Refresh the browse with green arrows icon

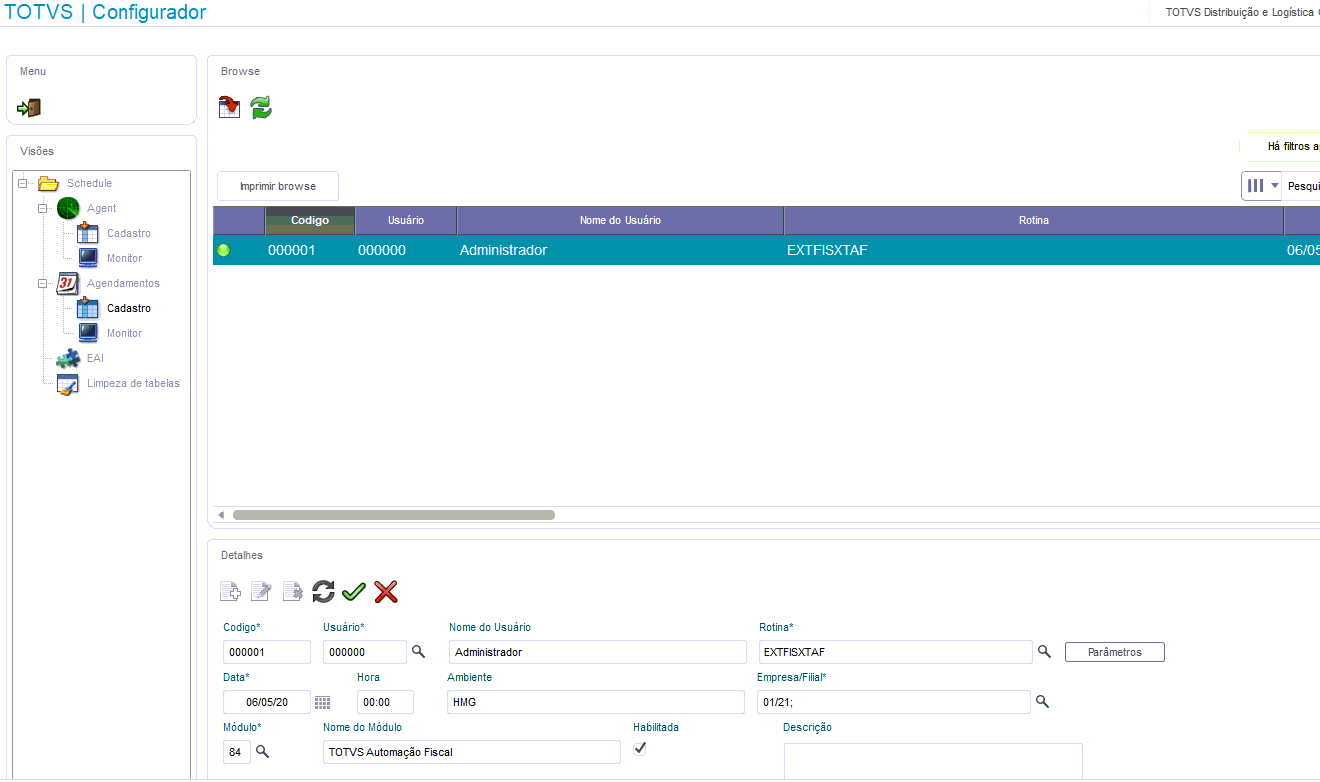click(x=261, y=107)
